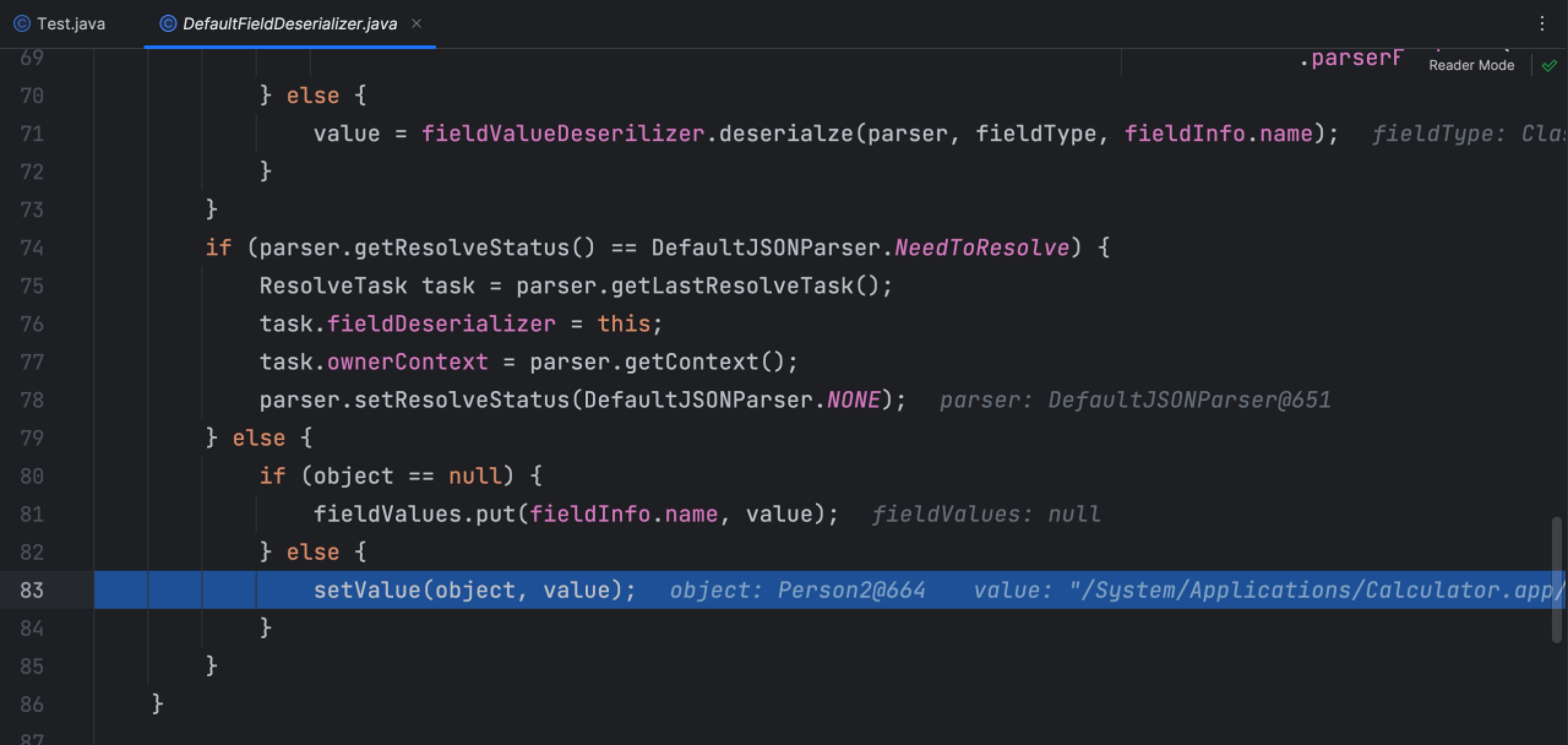Click line number 74 in gutter
The image size is (1568, 745).
tap(32, 248)
